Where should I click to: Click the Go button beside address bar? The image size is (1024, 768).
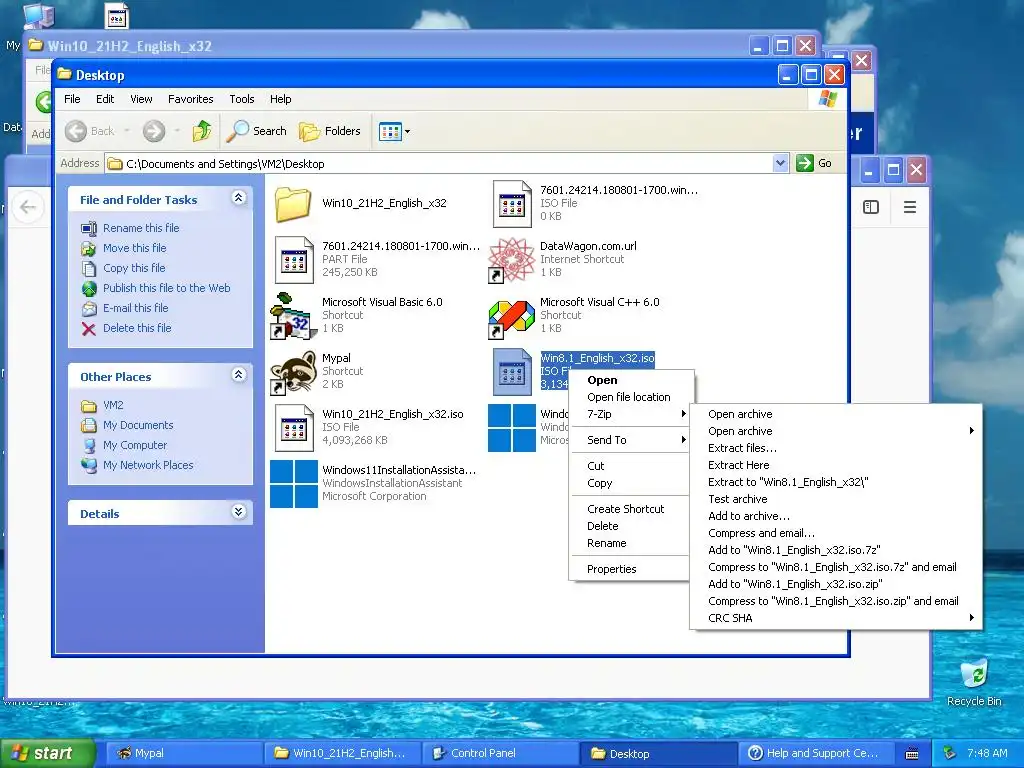[814, 163]
